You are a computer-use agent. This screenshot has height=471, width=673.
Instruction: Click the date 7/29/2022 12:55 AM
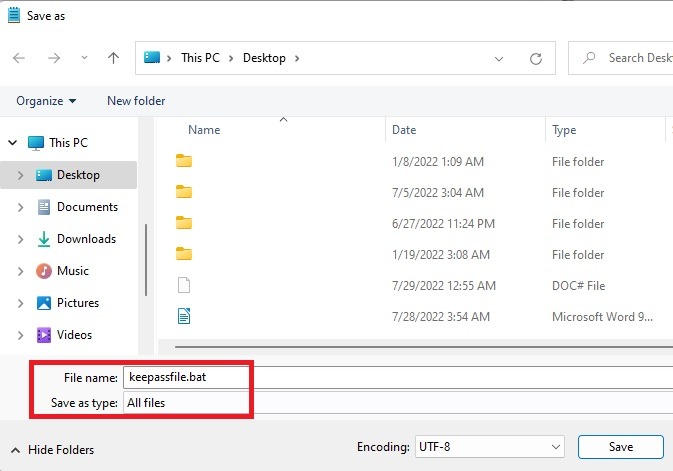point(444,286)
